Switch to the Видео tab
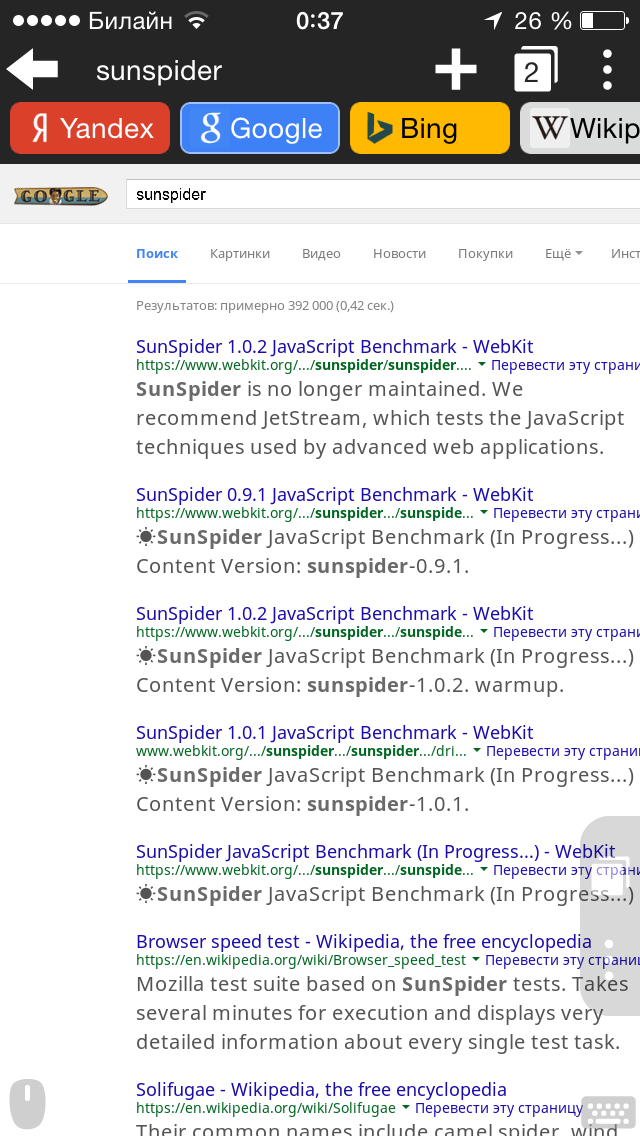The height and width of the screenshot is (1136, 640). [321, 254]
